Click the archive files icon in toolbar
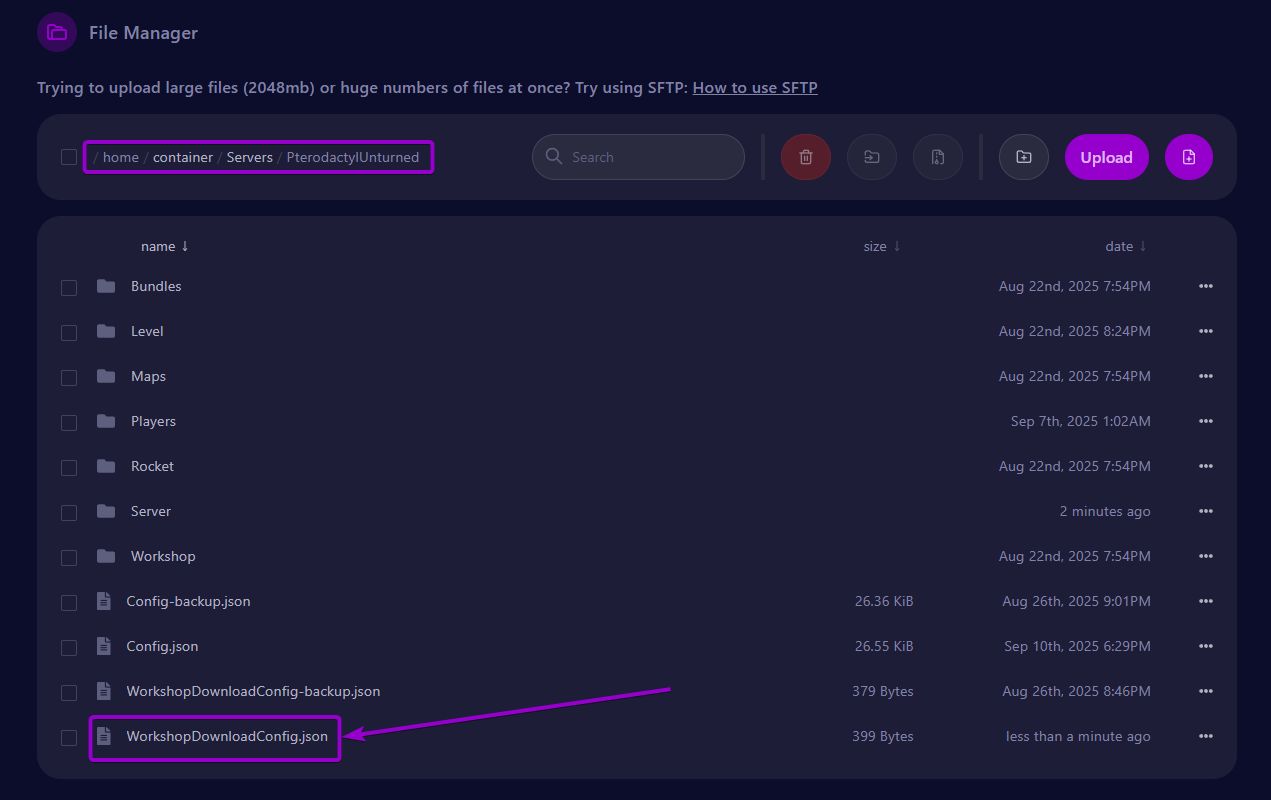This screenshot has width=1271, height=800. (938, 157)
